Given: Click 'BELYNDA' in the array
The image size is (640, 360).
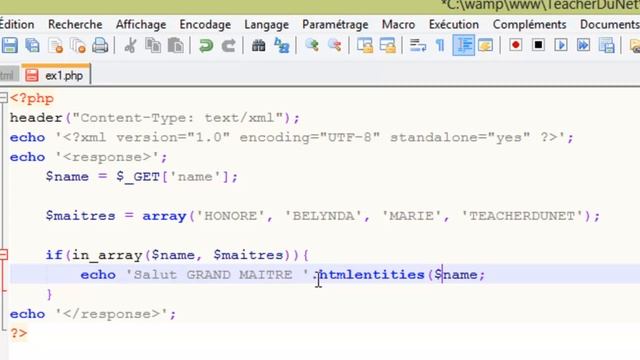Looking at the screenshot, I should pyautogui.click(x=323, y=216).
